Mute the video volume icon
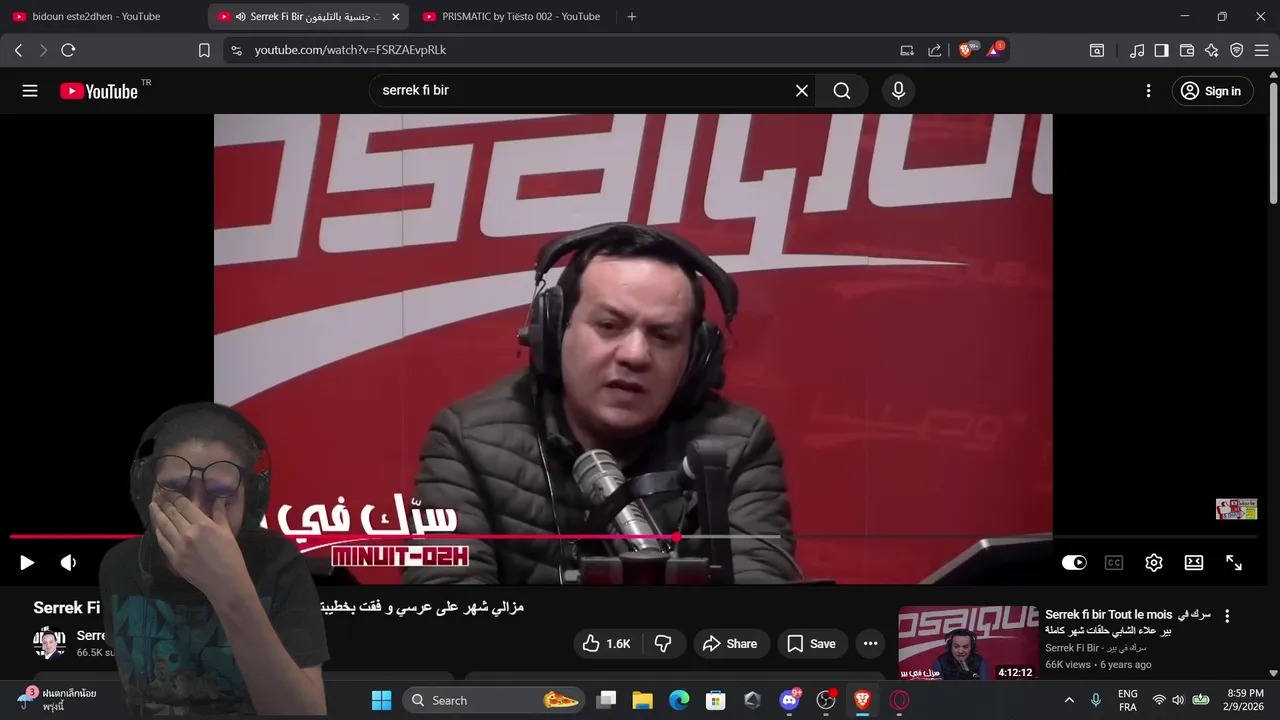The image size is (1280, 720). tap(68, 563)
